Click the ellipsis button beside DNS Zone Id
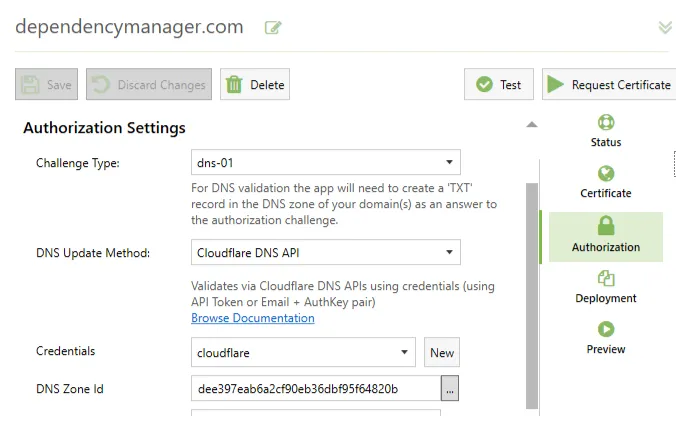This screenshot has height=436, width=676. tap(450, 389)
